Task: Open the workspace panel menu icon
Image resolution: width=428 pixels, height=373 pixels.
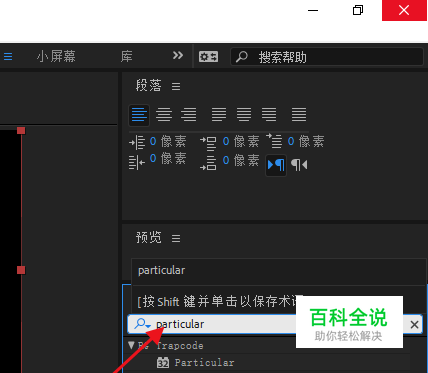Action: (8, 56)
